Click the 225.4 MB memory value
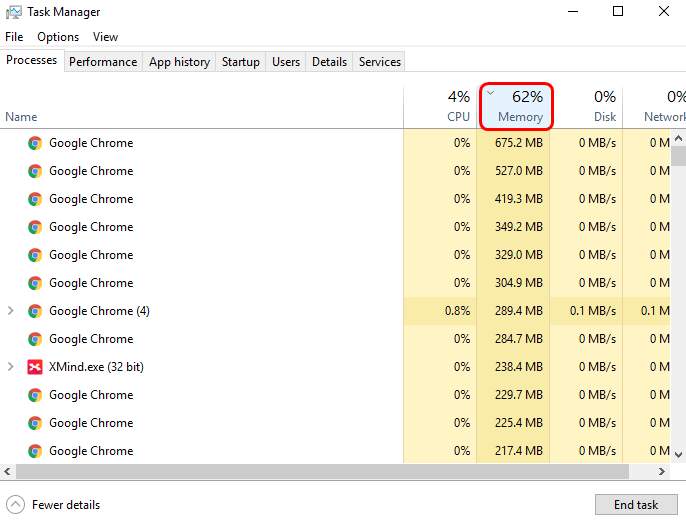The width and height of the screenshot is (686, 524). pos(519,423)
